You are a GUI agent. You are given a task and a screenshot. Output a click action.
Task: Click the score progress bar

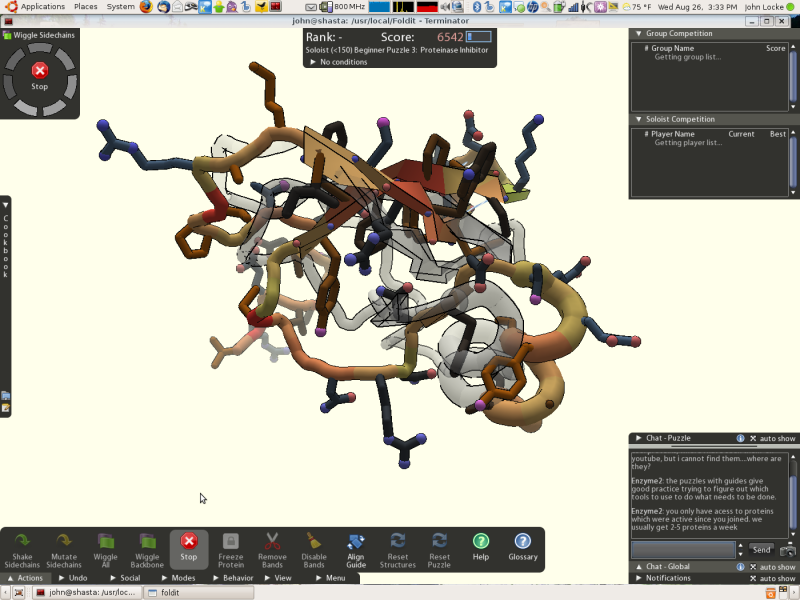point(479,37)
